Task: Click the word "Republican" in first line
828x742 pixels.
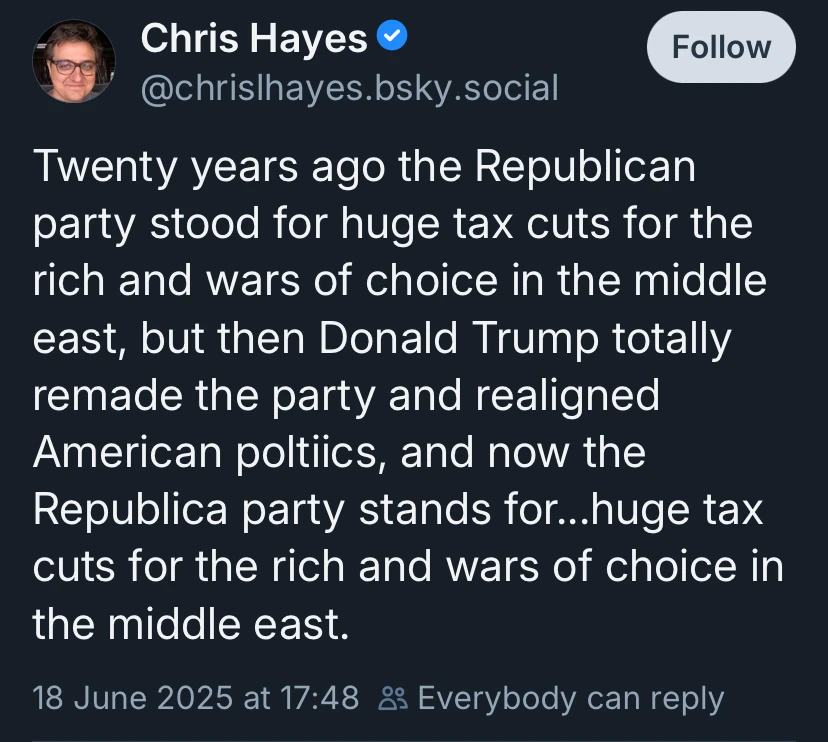Action: coord(585,166)
